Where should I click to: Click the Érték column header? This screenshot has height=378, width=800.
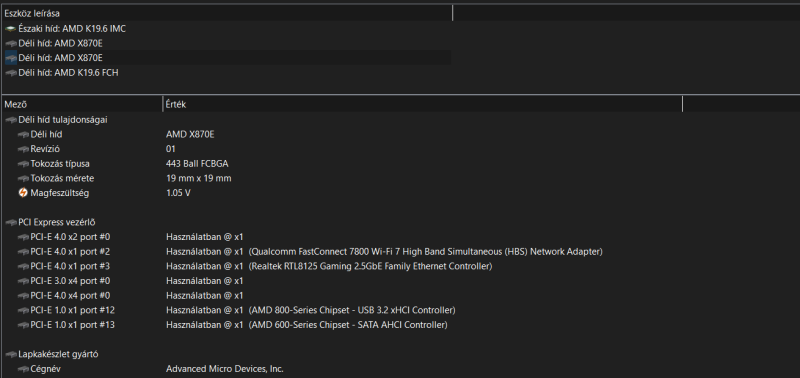pyautogui.click(x=422, y=105)
